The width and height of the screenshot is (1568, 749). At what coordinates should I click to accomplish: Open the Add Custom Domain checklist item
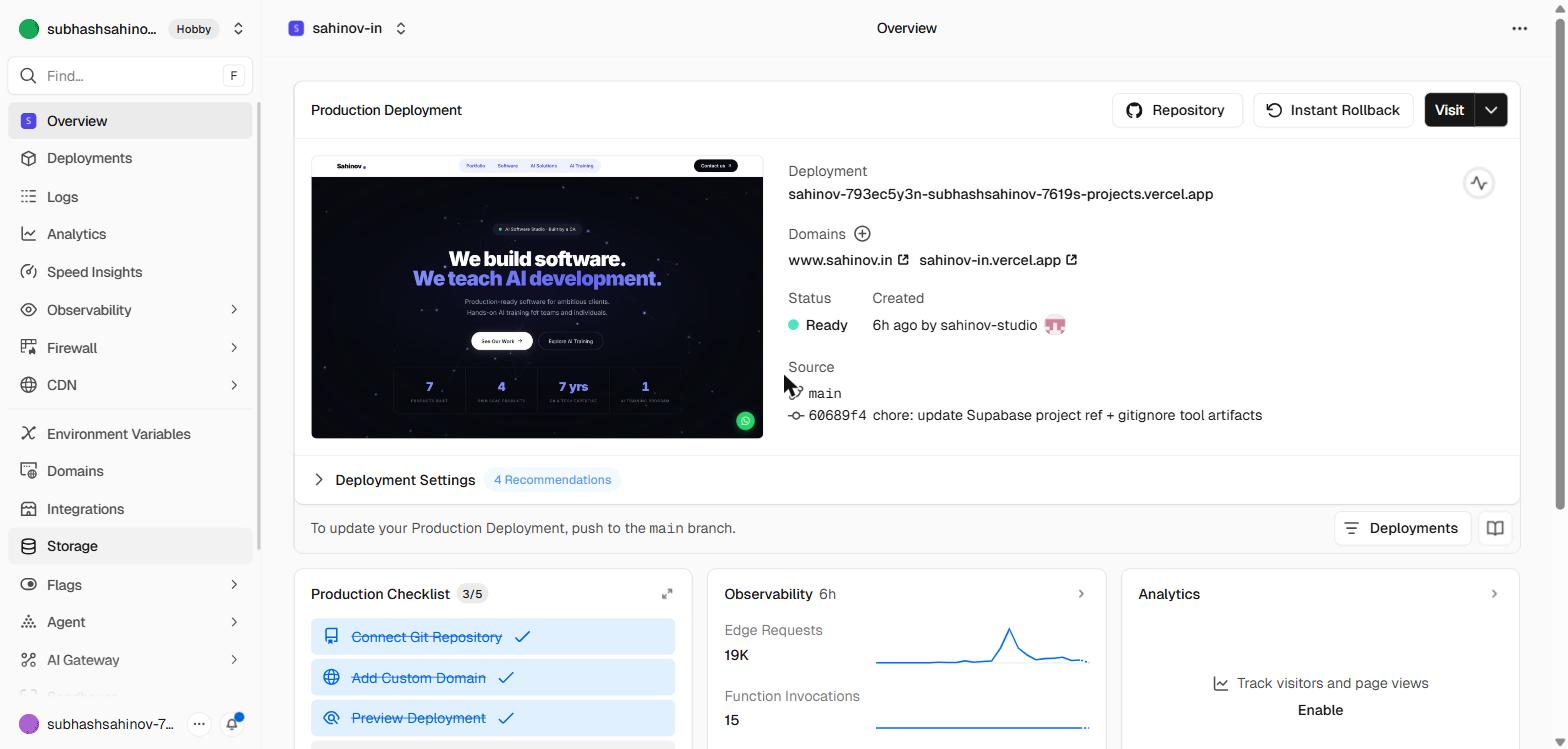point(493,678)
